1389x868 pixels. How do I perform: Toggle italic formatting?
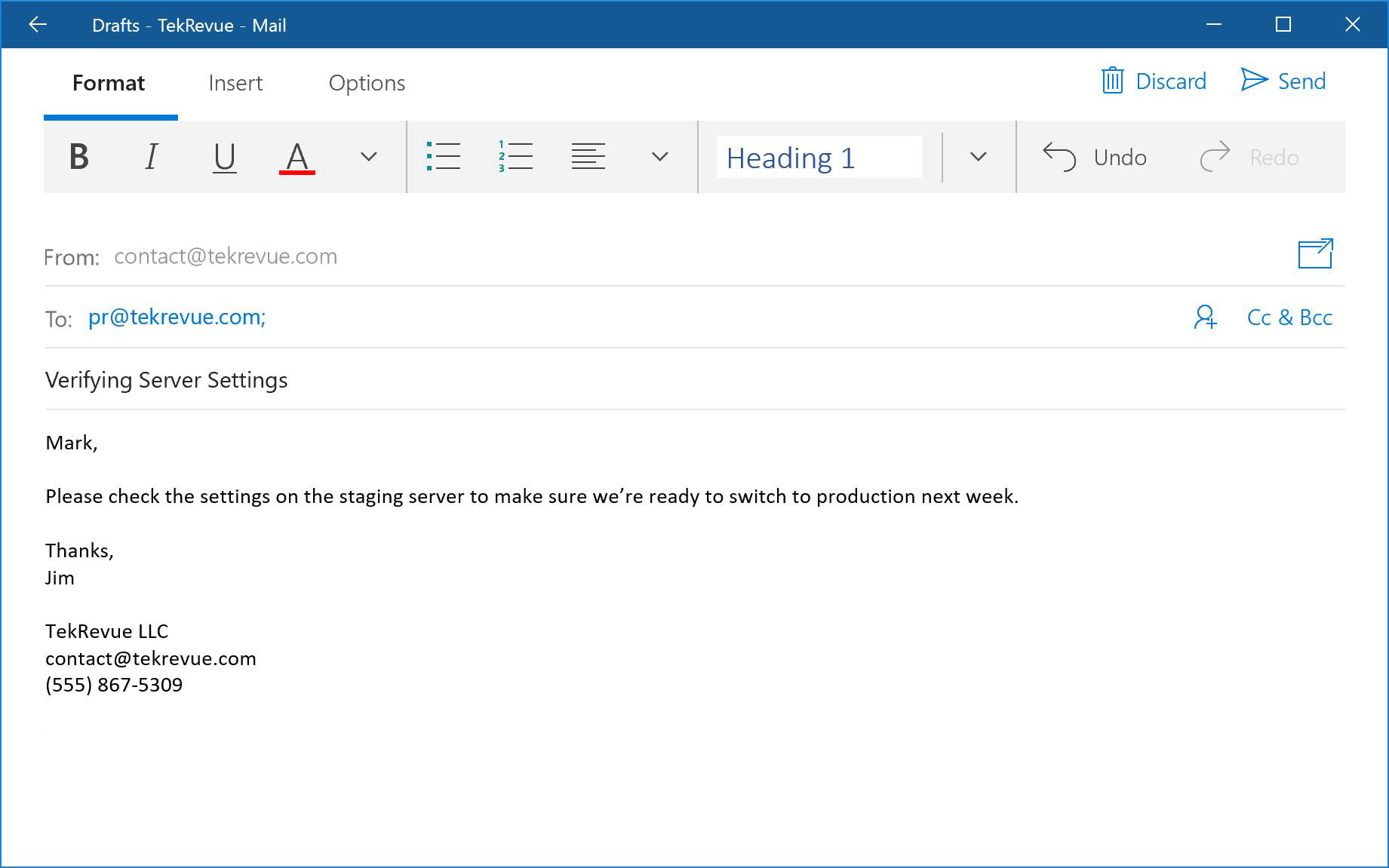151,157
